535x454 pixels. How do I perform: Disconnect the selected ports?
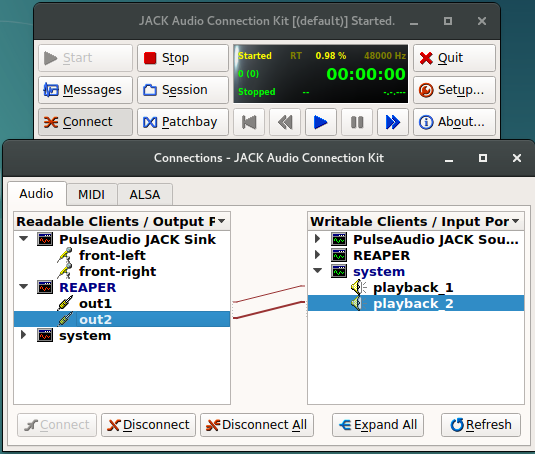[x=148, y=425]
